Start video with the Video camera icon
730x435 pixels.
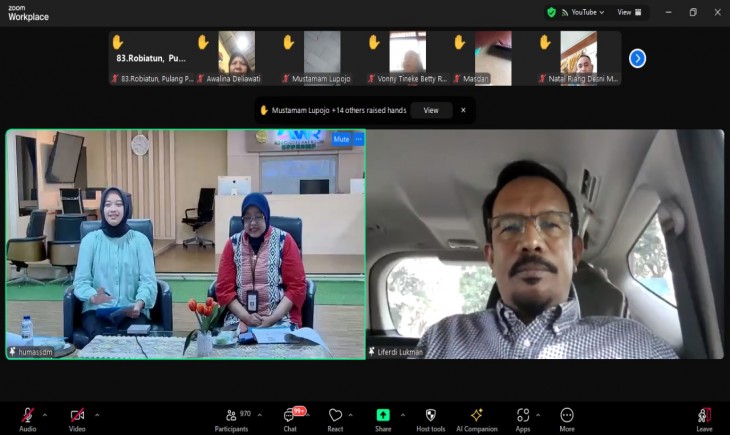[x=77, y=415]
